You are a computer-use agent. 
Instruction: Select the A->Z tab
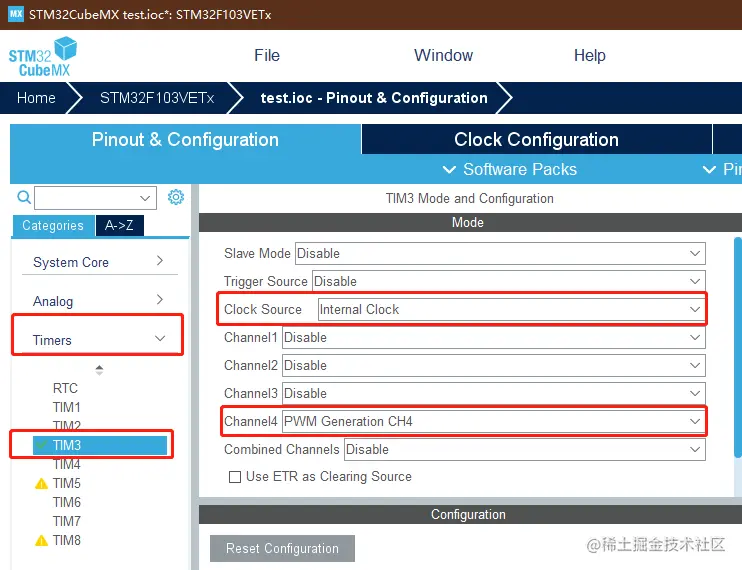[x=119, y=225]
